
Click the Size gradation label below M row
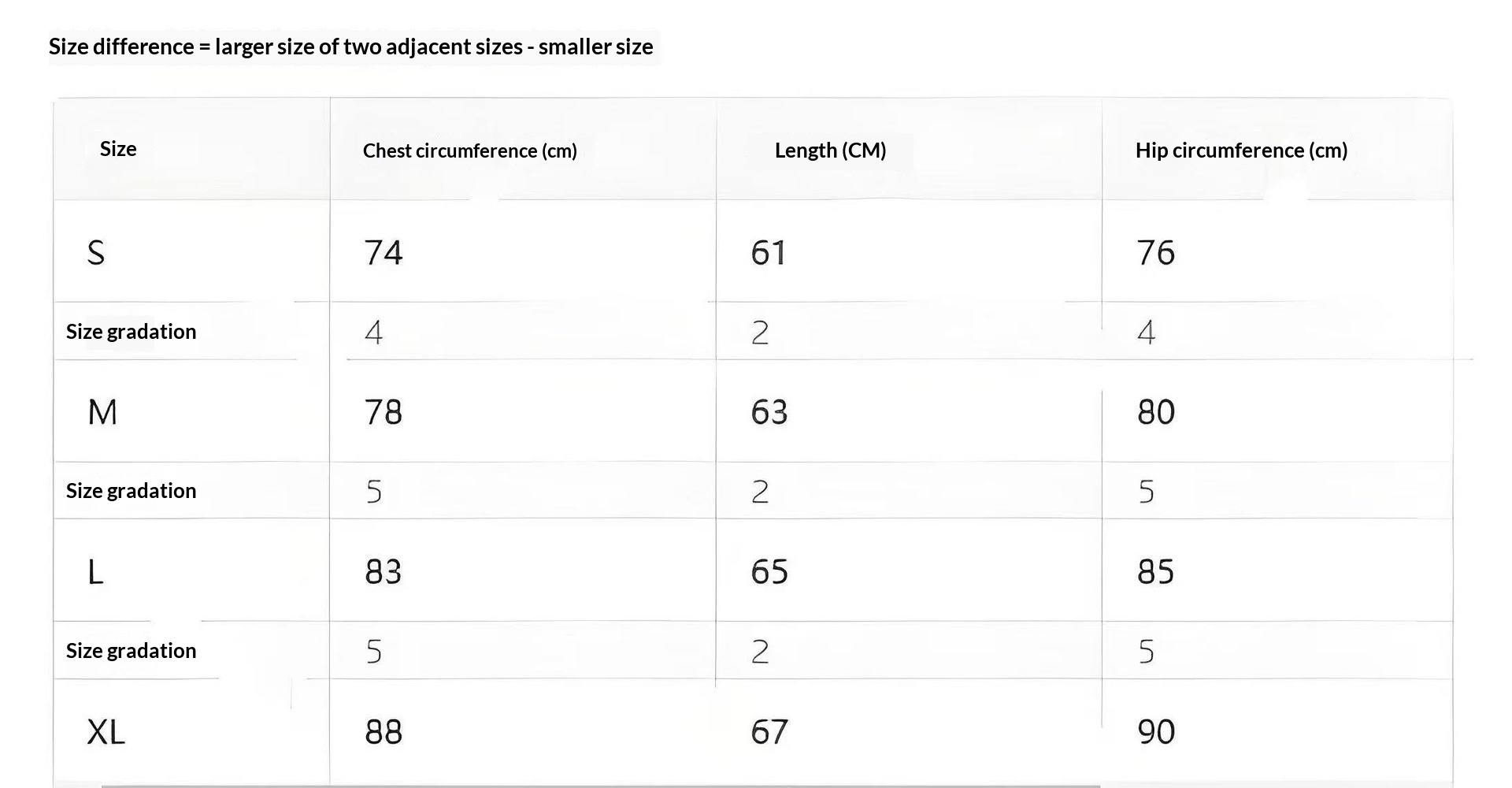(131, 491)
